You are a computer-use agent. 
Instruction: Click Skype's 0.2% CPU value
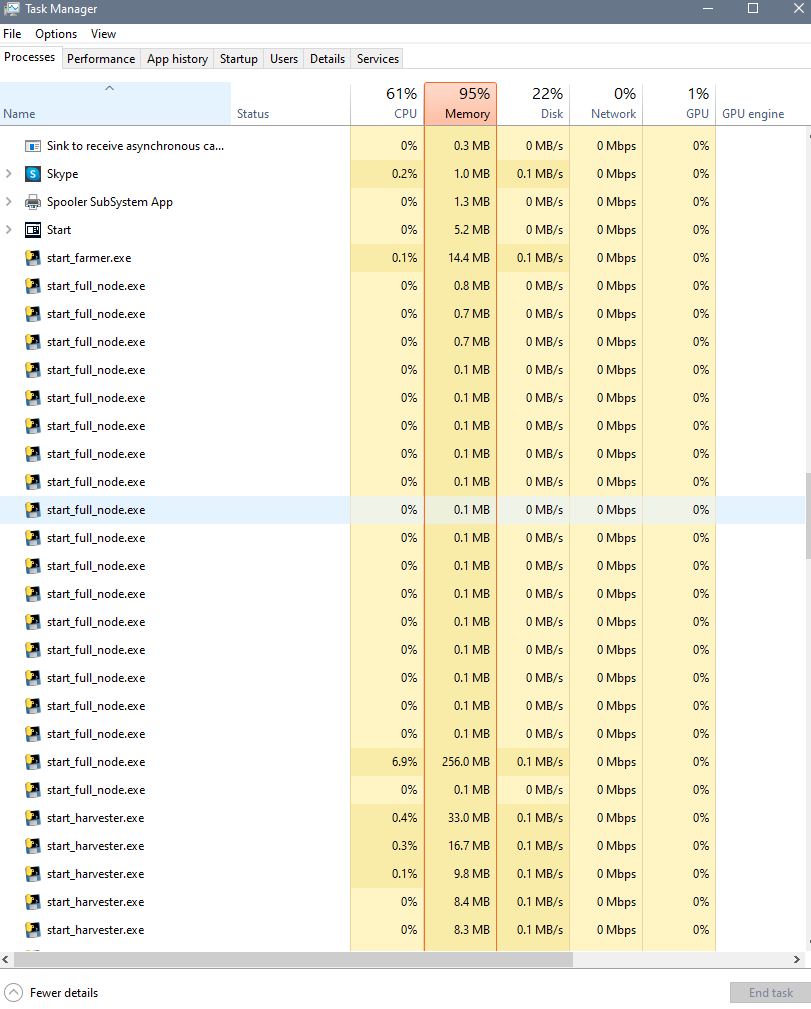click(x=404, y=174)
